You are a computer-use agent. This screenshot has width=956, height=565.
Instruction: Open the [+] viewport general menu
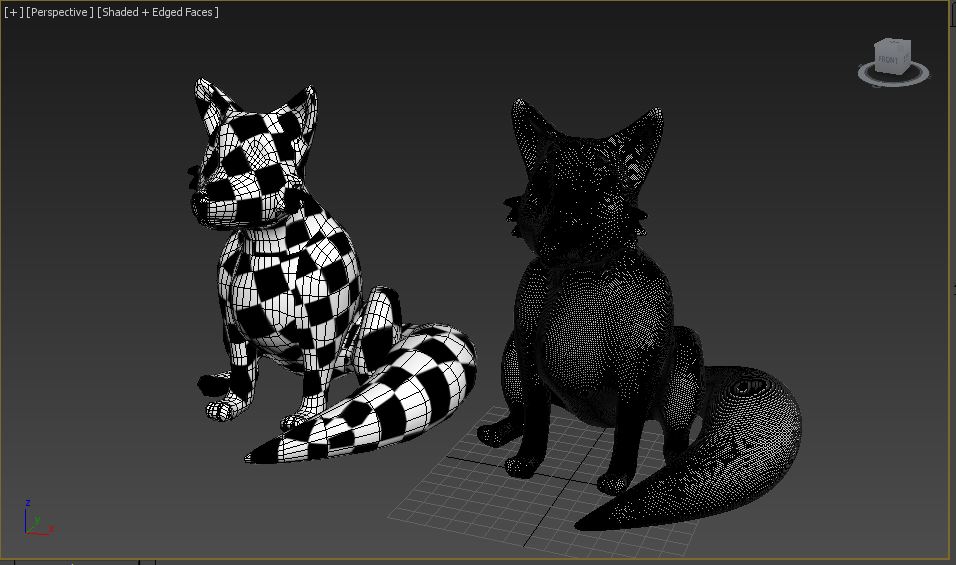click(x=13, y=12)
